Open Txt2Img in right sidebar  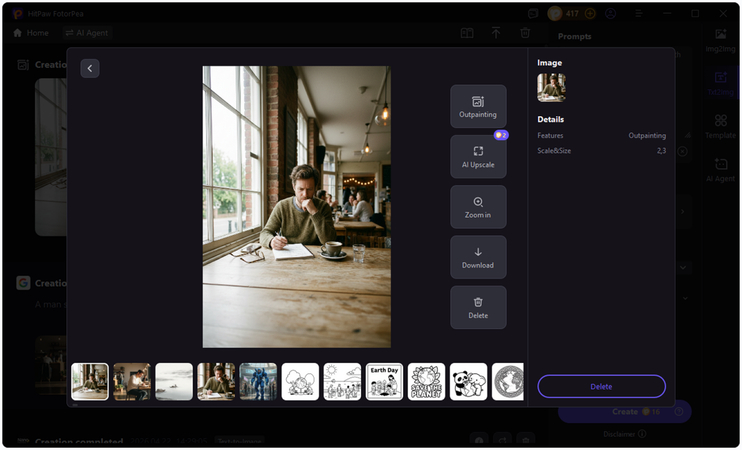pos(721,83)
